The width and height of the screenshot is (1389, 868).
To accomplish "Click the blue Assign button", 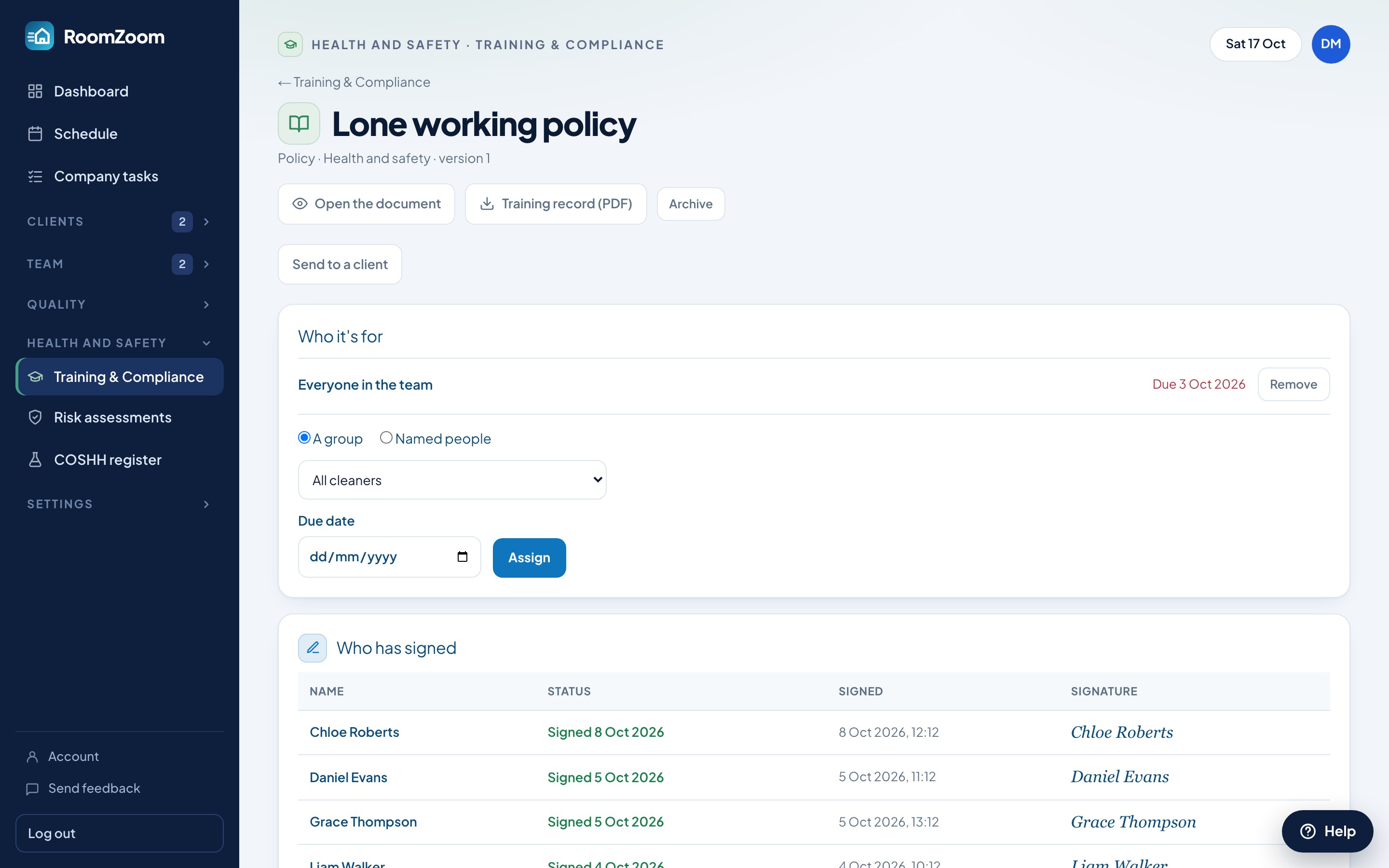I will pos(529,557).
